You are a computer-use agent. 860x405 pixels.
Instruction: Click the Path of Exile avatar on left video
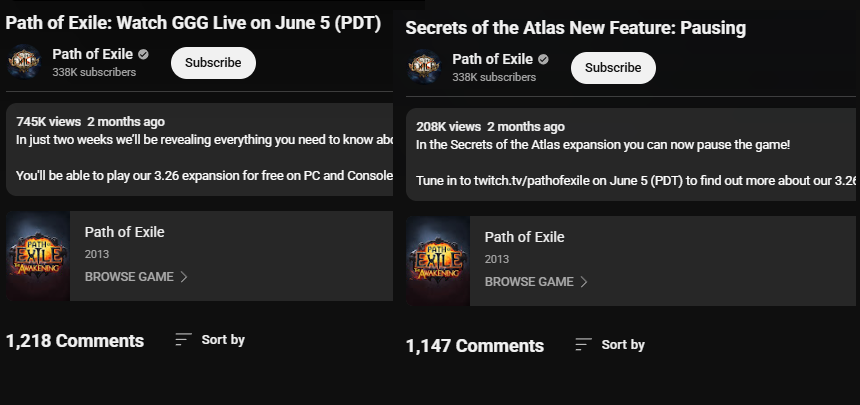pos(24,61)
